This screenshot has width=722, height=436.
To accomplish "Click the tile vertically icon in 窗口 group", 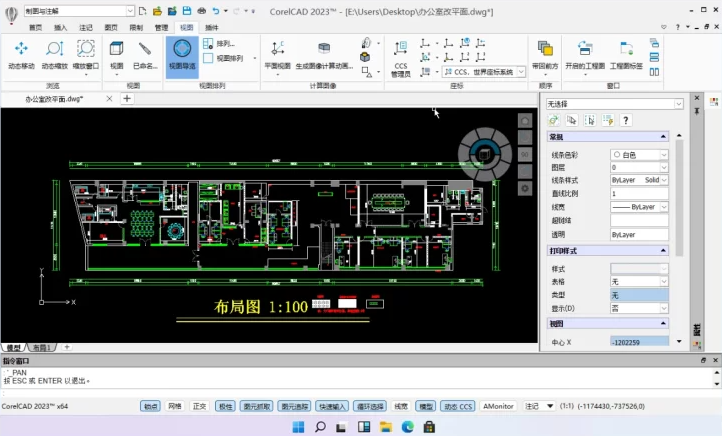I will [x=654, y=72].
